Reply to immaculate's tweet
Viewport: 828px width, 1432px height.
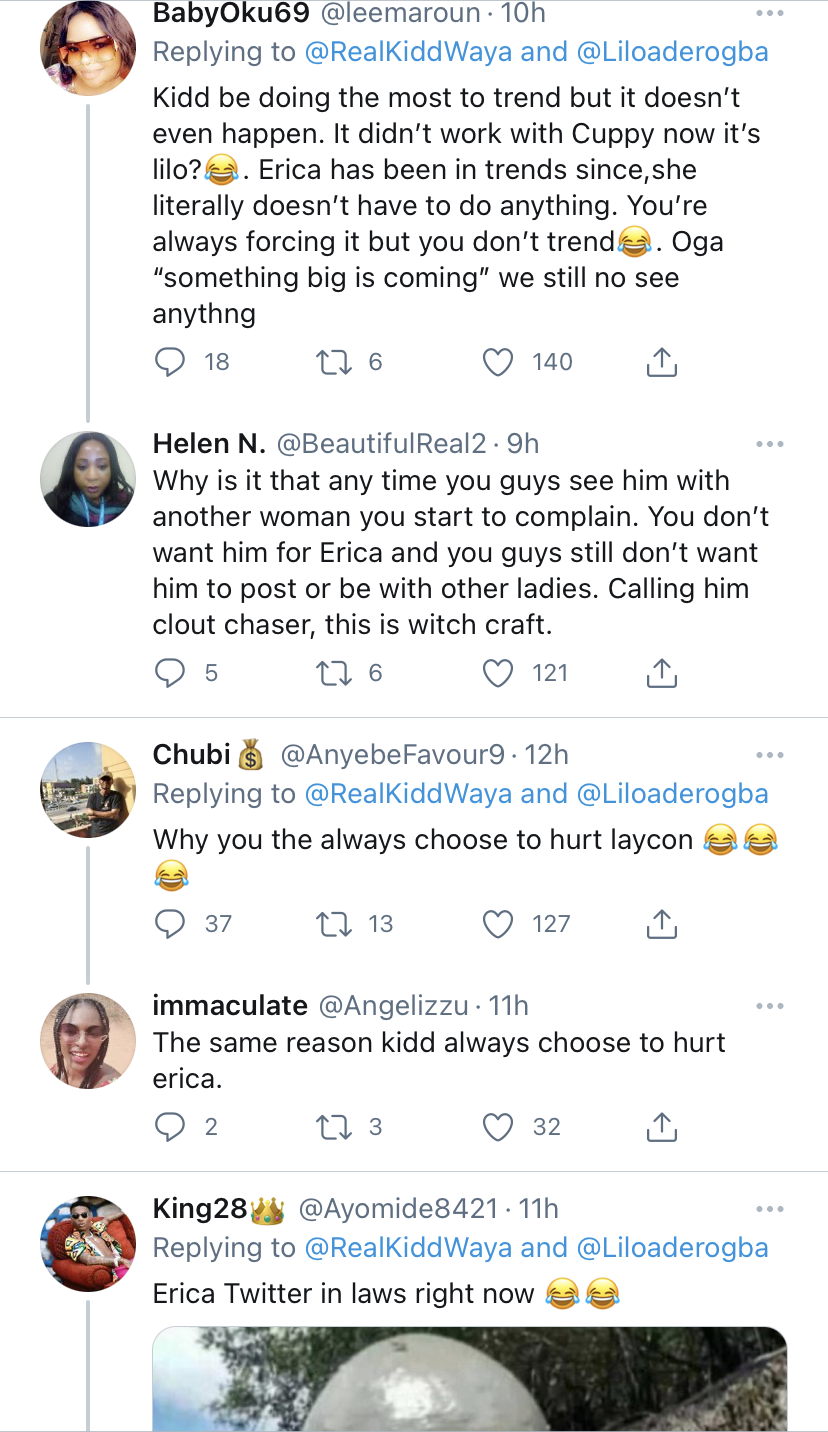tap(170, 1128)
